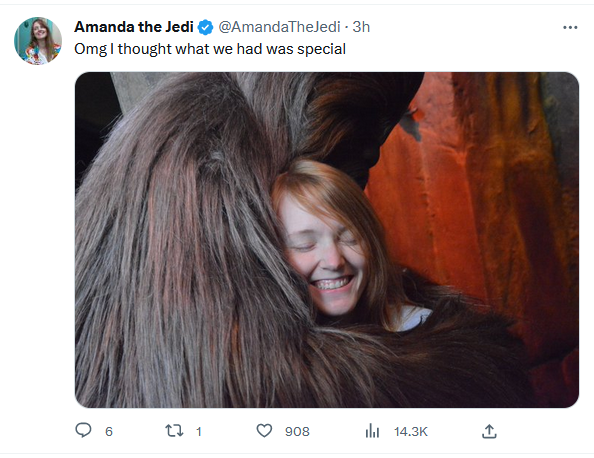This screenshot has width=594, height=458.
Task: Share the tweet via upload arrow icon
Action: tap(489, 431)
